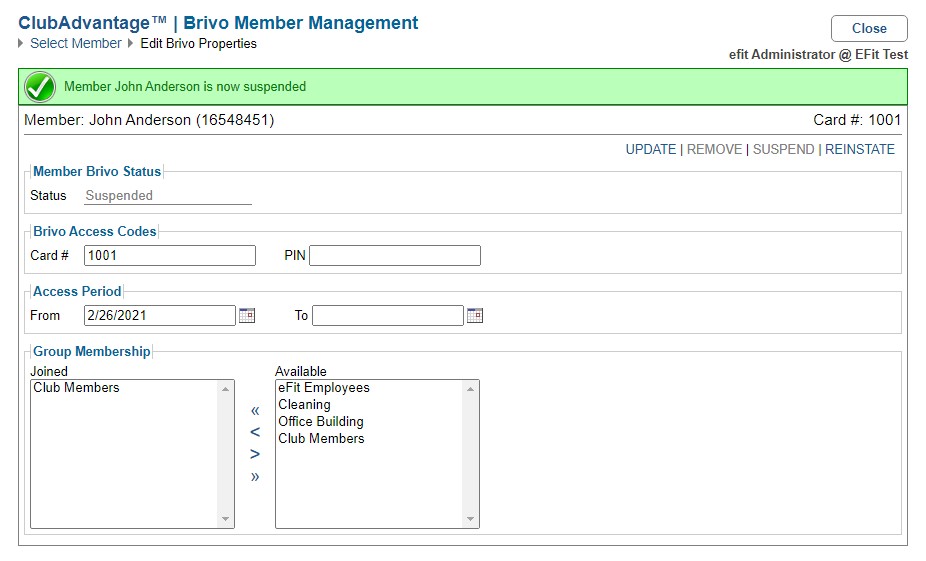926x561 pixels.
Task: Click the Edit Brivo Properties breadcrumb
Action: 198,44
